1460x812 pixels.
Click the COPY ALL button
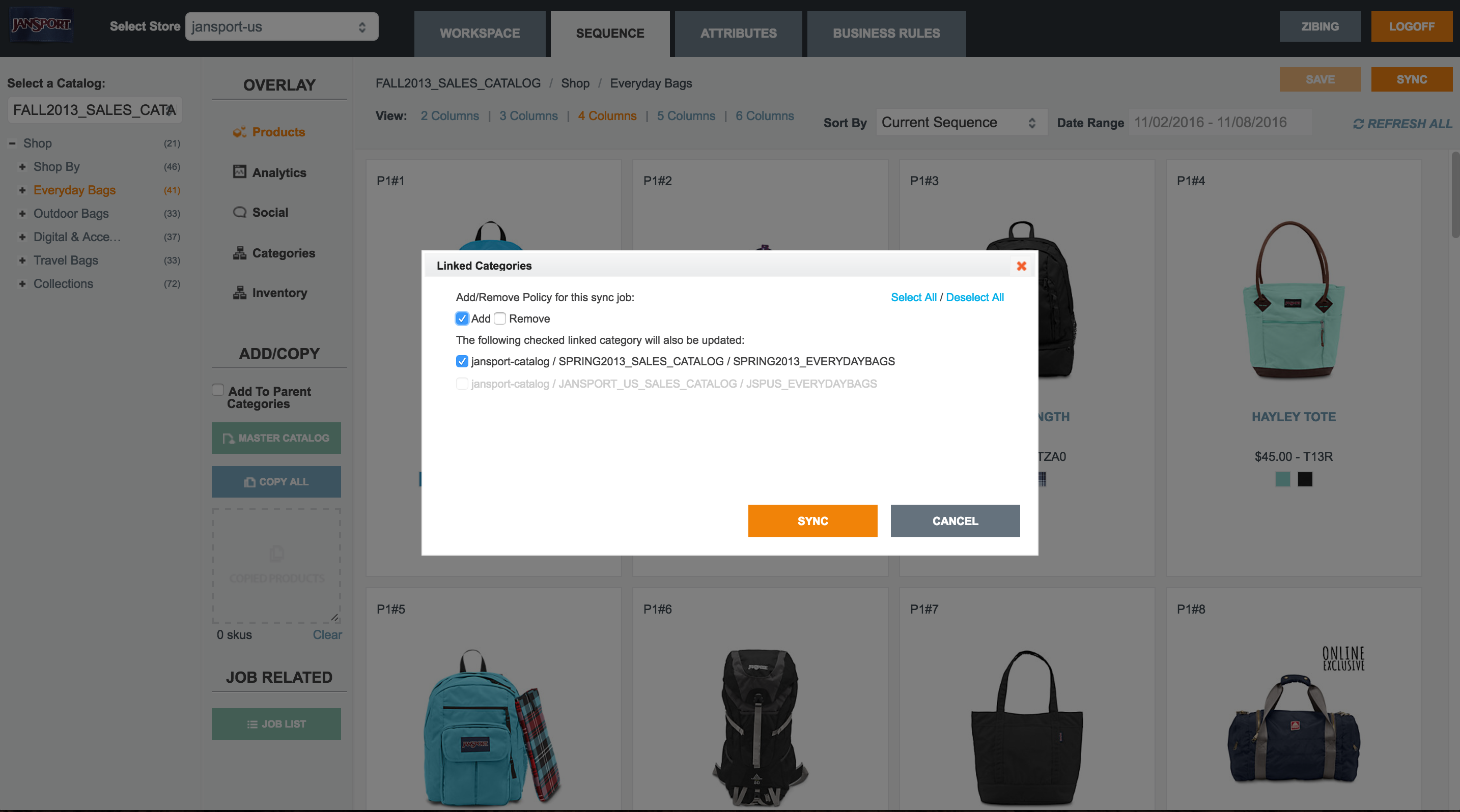pos(276,482)
